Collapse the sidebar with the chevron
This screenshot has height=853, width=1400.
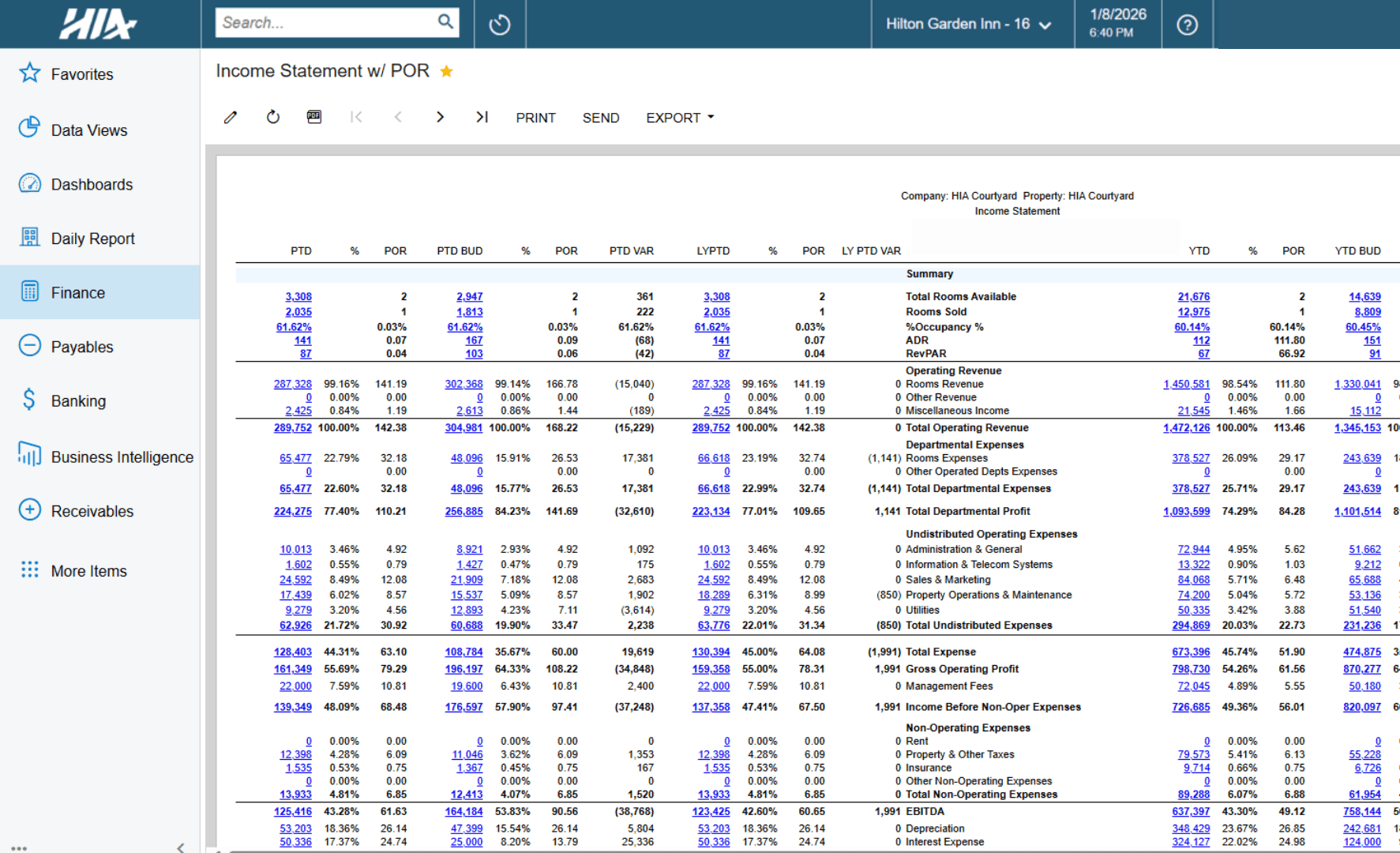point(181,847)
